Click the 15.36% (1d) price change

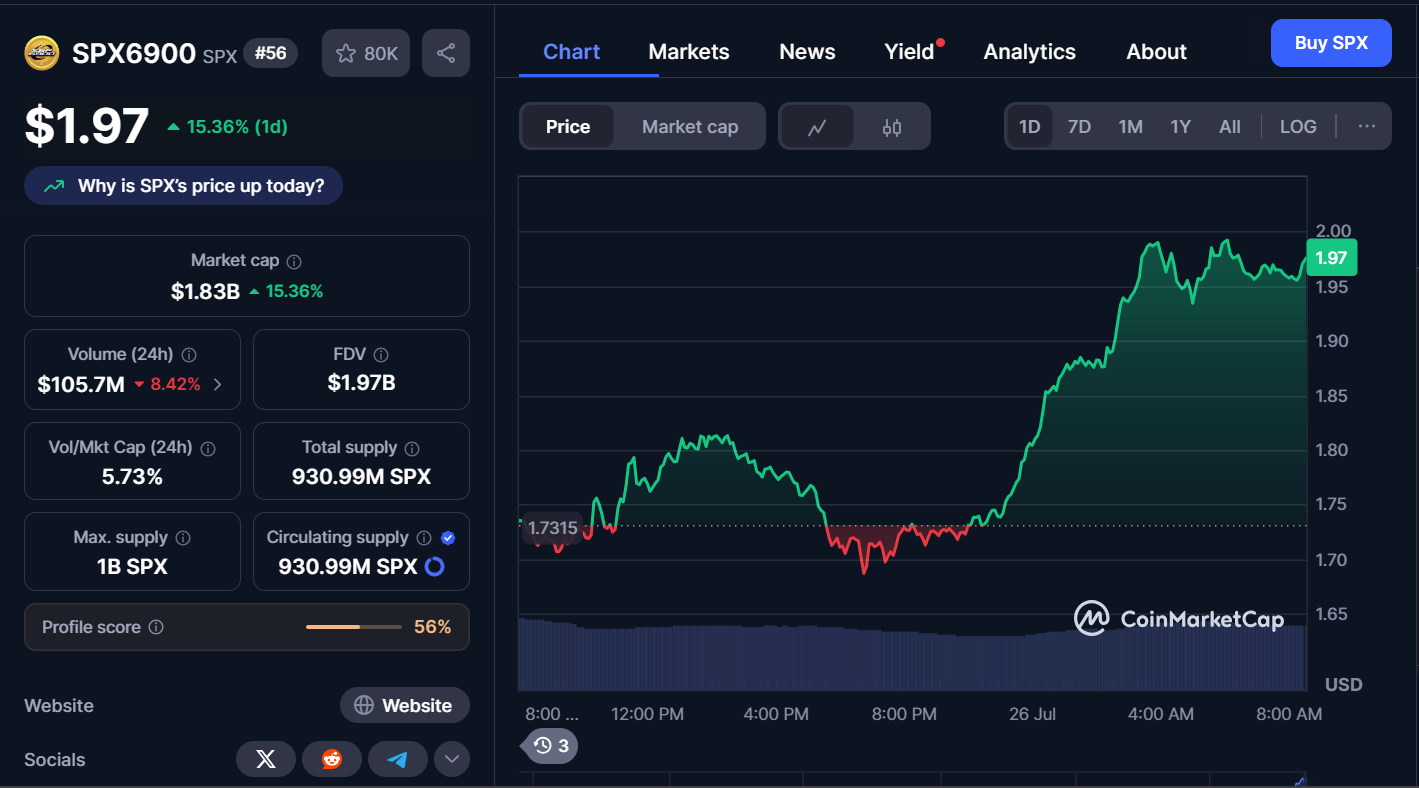(x=228, y=127)
